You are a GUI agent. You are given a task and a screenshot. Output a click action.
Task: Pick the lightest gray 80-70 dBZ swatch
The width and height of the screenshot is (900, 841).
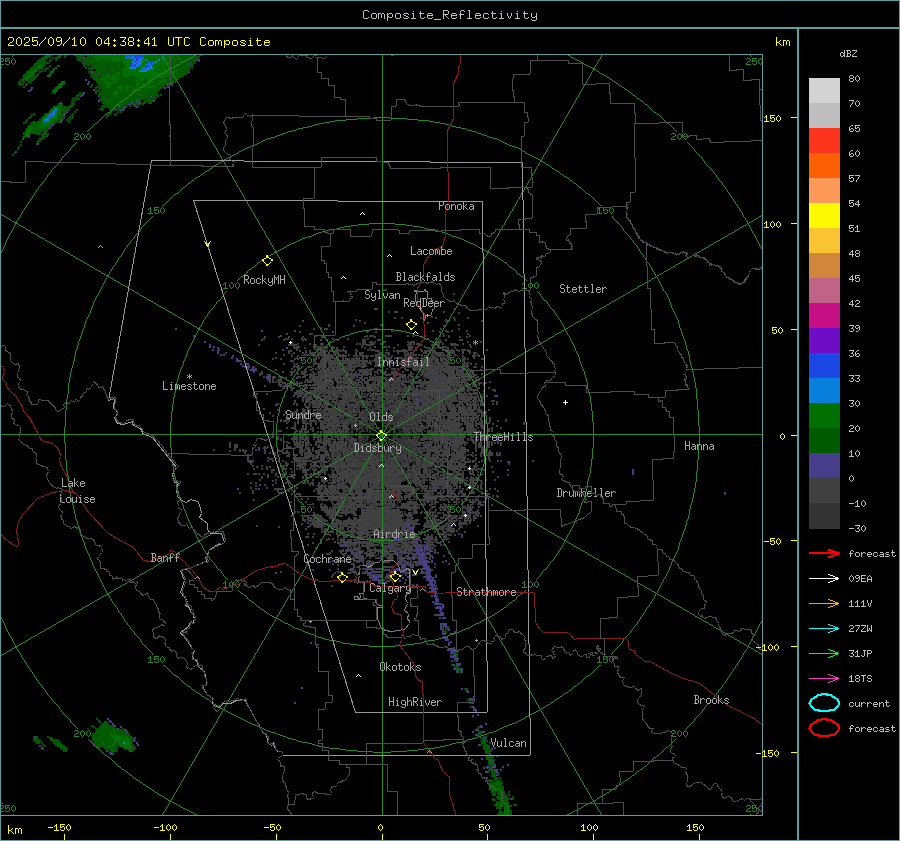[824, 91]
